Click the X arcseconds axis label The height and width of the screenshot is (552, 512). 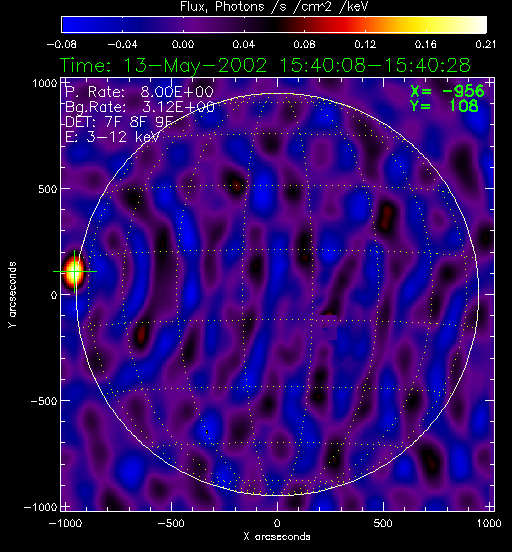click(277, 537)
